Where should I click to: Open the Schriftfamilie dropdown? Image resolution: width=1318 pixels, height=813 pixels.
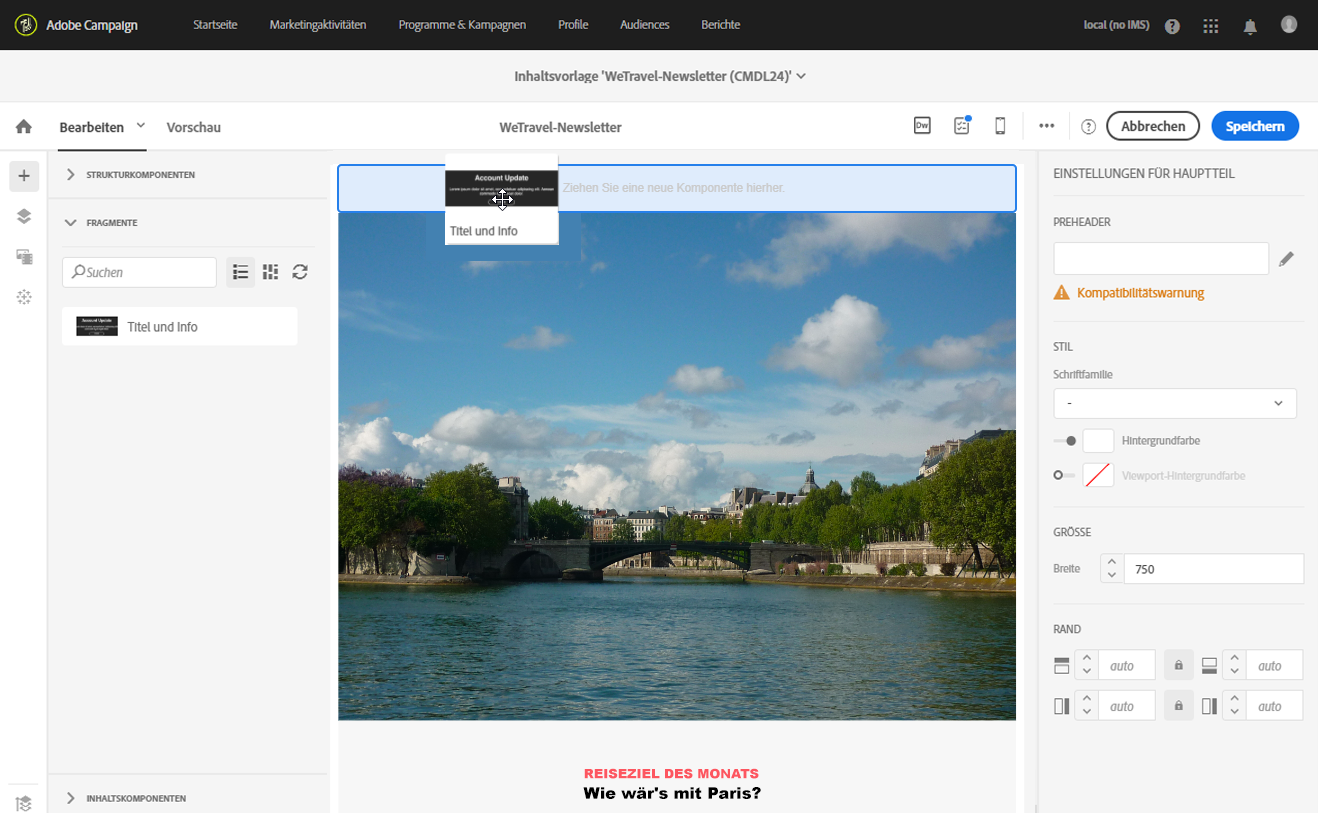1175,403
